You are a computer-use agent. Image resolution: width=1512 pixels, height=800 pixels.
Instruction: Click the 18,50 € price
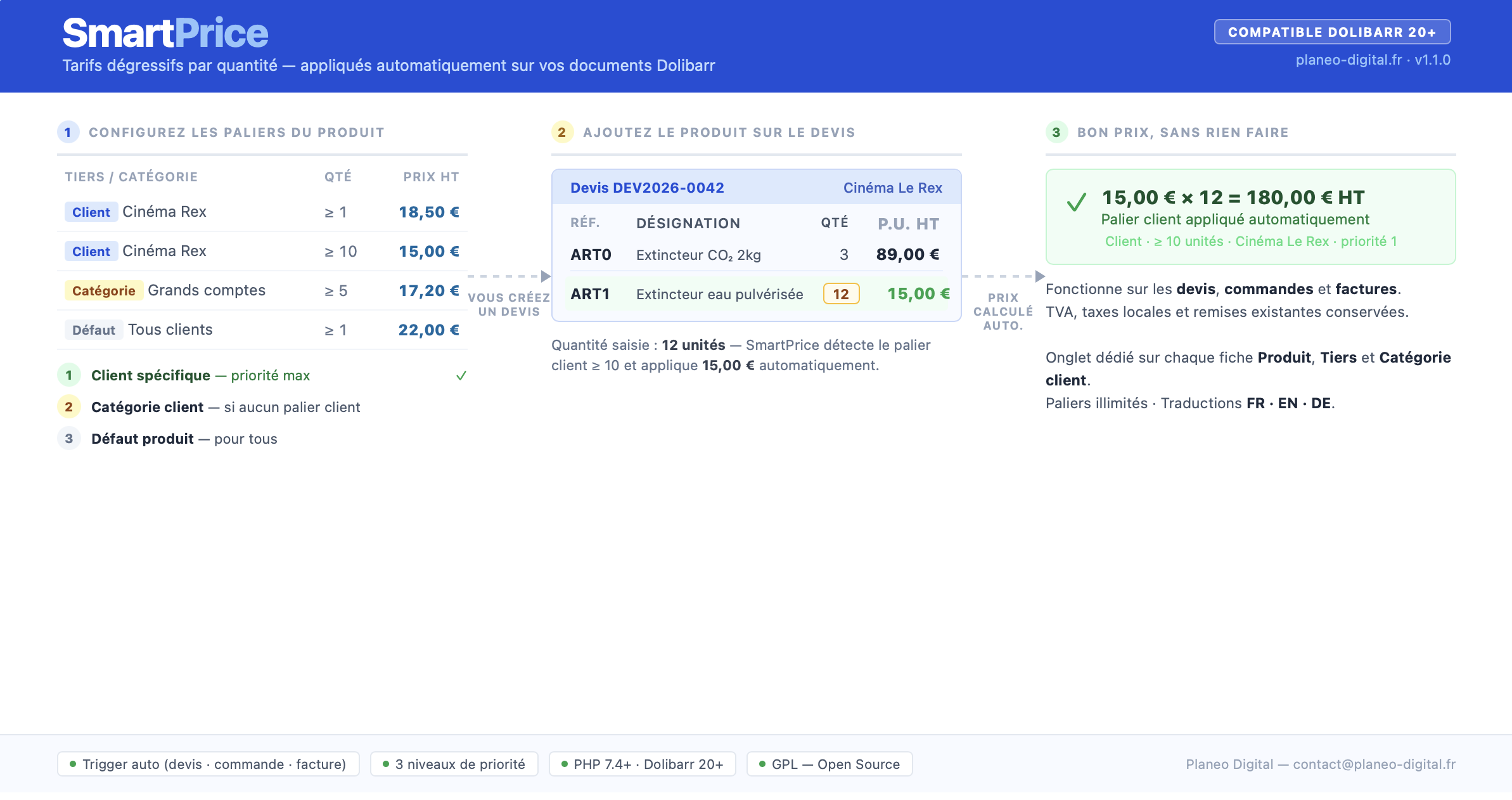pyautogui.click(x=429, y=212)
